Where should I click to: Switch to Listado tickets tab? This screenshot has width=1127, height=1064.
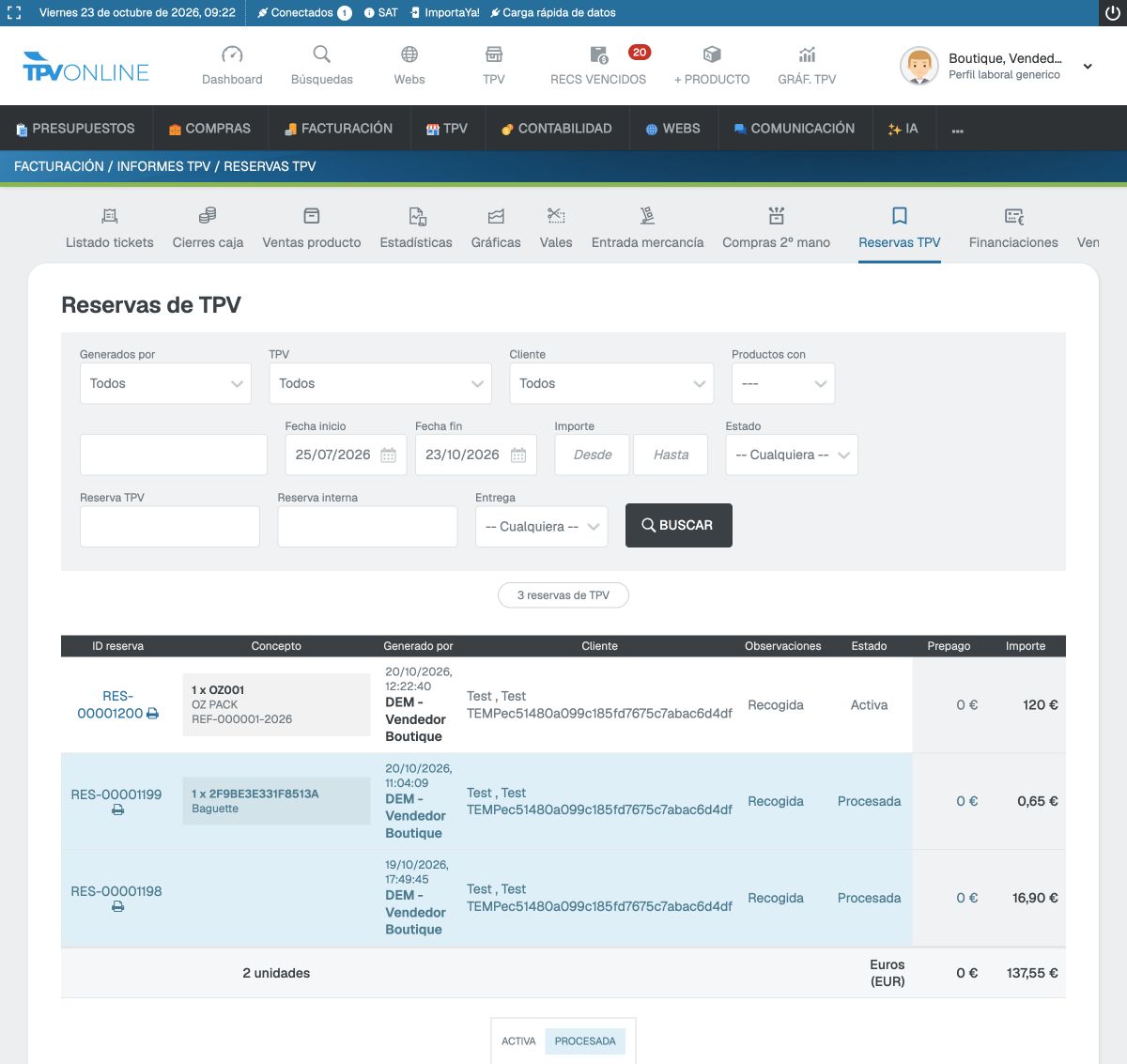tap(110, 228)
